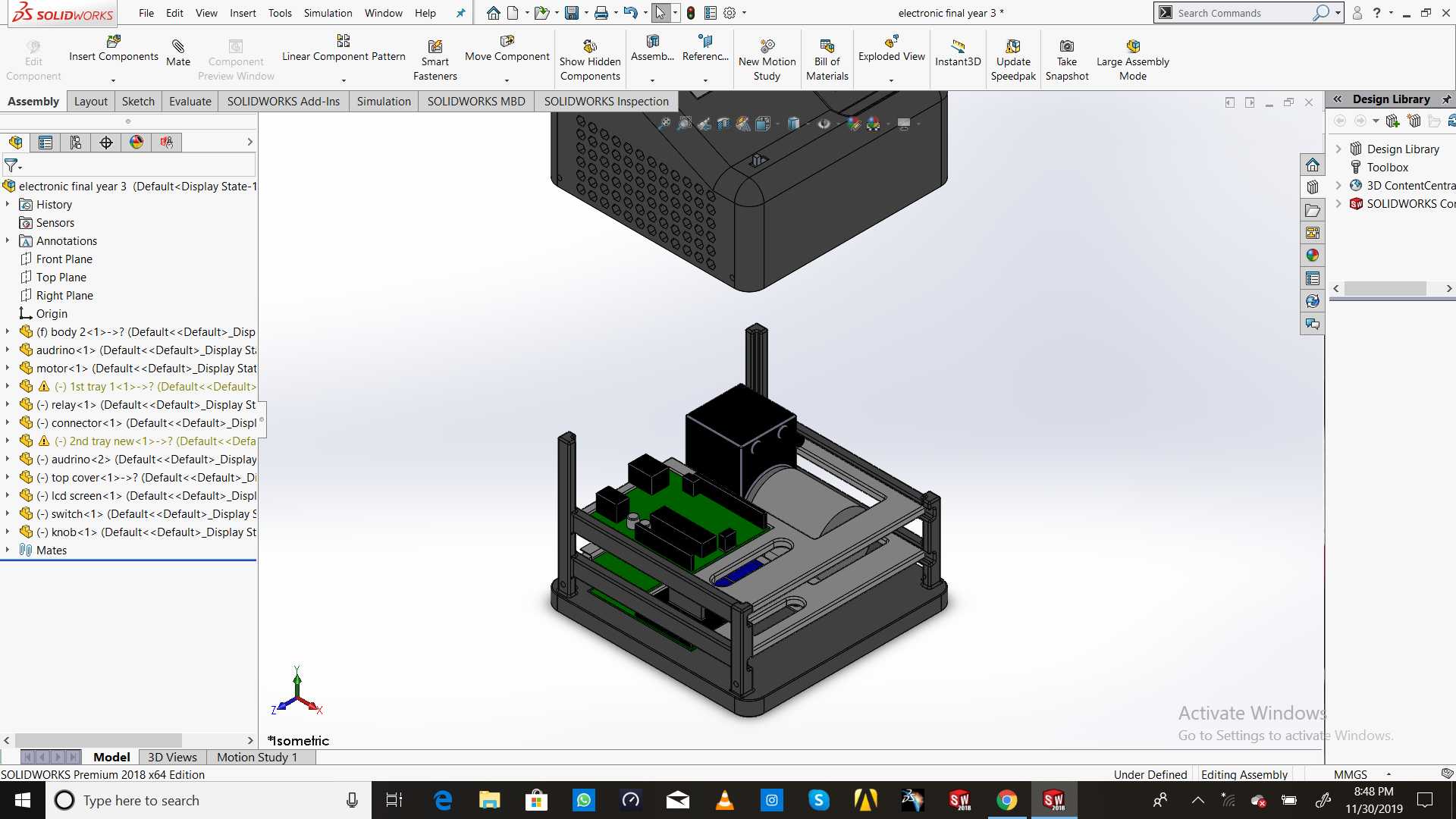Open the SOLIDWORKS Add-Ins tab

[x=284, y=101]
